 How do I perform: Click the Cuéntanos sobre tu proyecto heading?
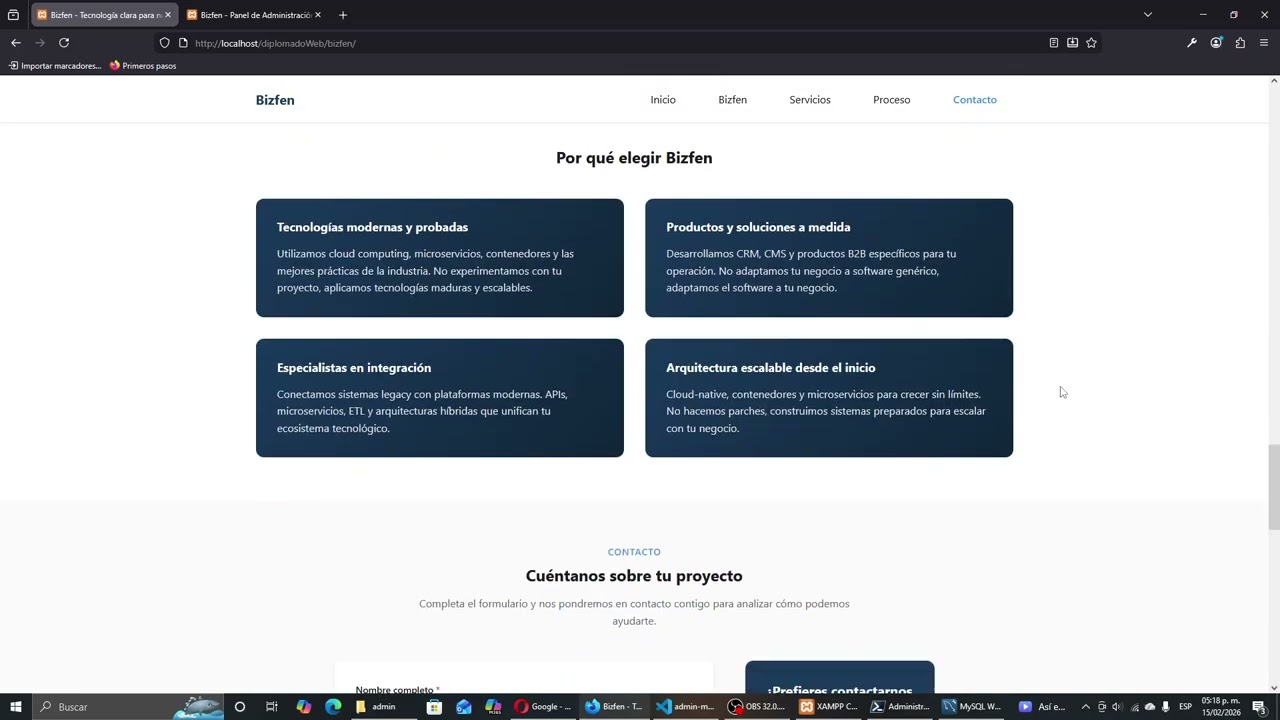(634, 576)
